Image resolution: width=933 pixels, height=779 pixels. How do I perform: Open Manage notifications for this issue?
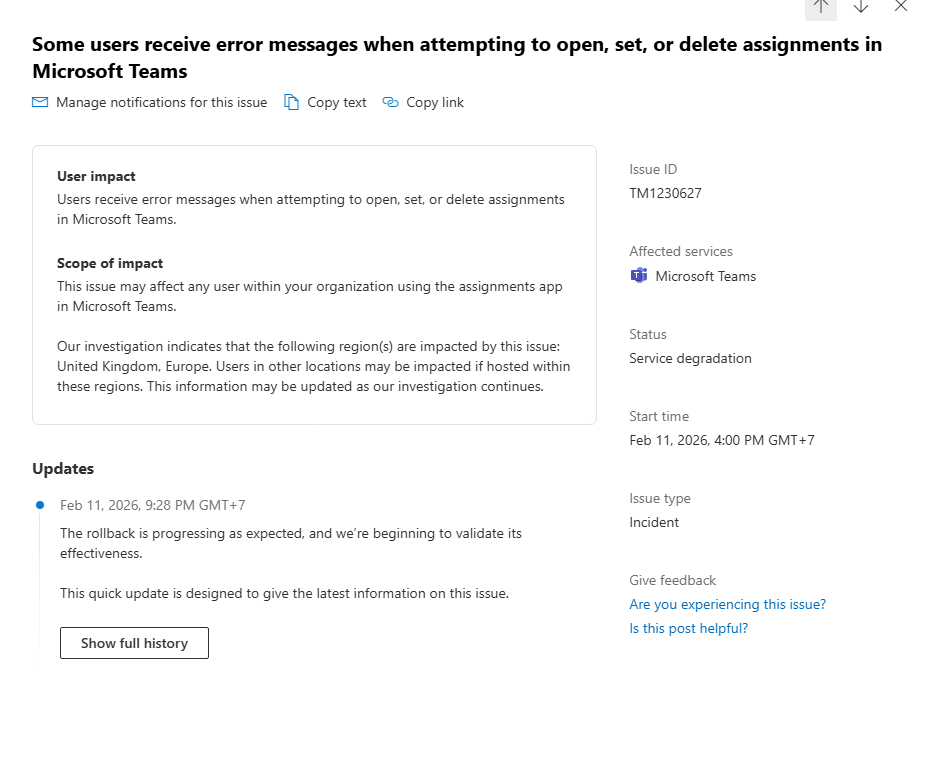(161, 102)
